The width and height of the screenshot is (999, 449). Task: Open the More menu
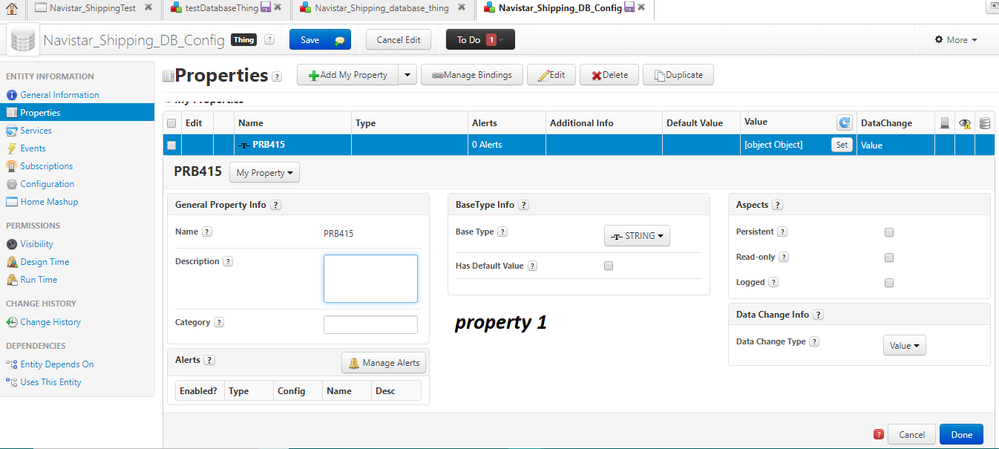pyautogui.click(x=956, y=39)
